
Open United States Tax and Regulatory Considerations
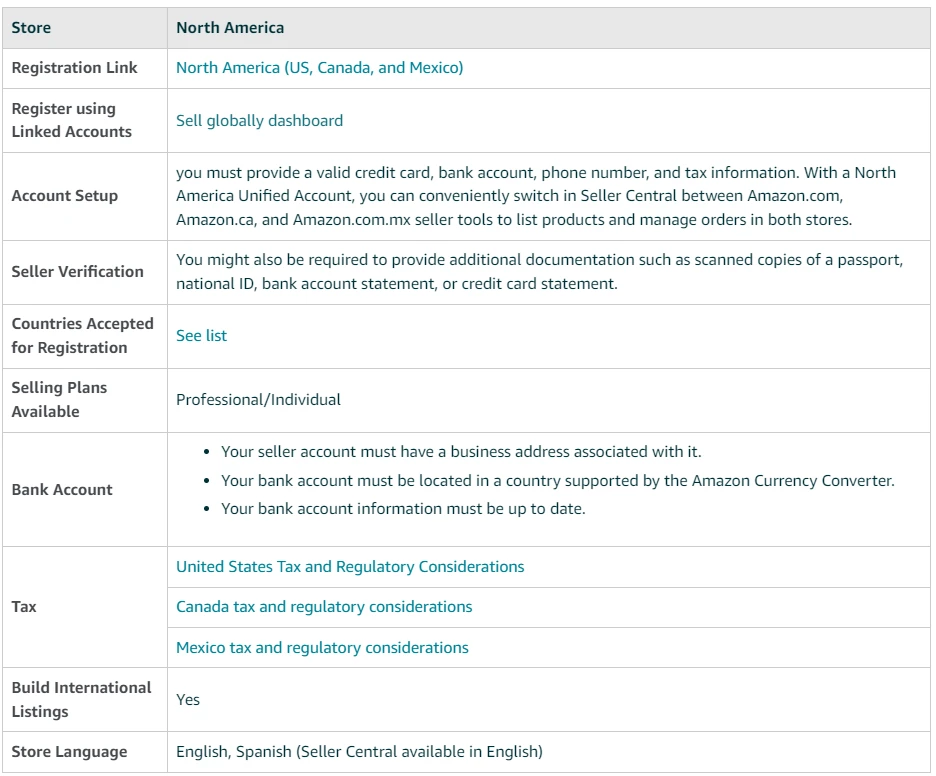point(350,567)
